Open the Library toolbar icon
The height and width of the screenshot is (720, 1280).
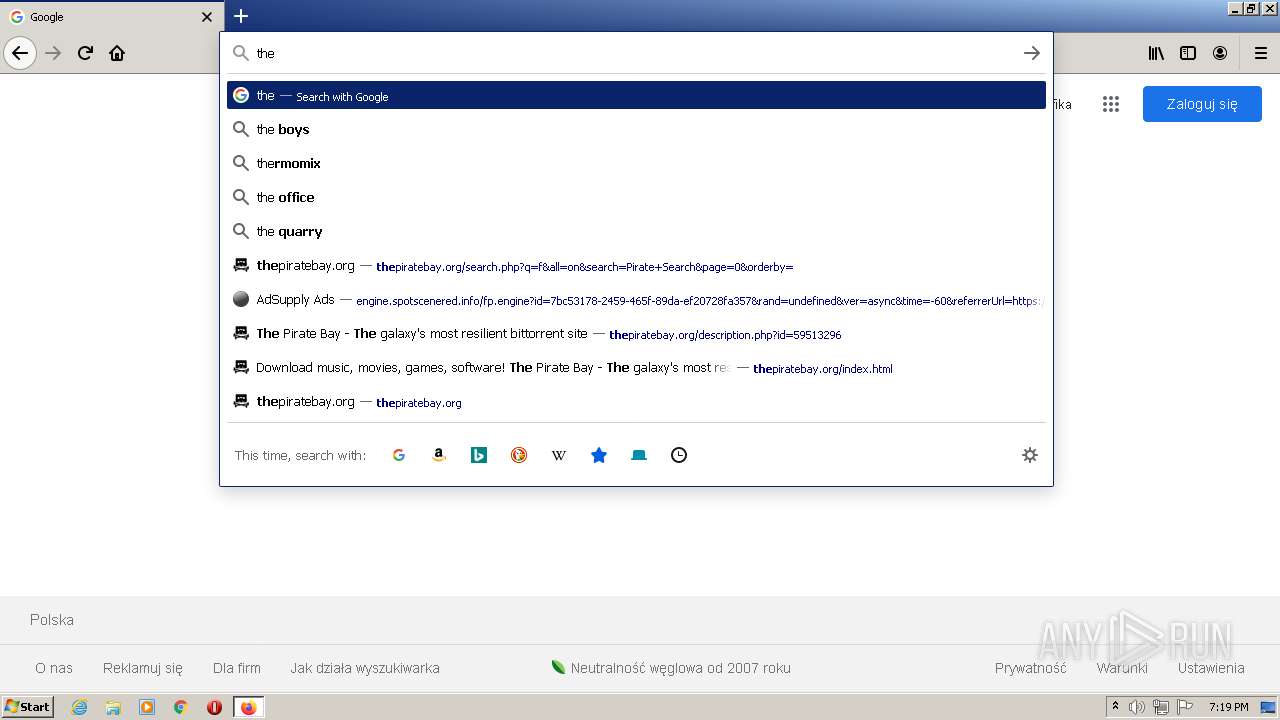1156,53
